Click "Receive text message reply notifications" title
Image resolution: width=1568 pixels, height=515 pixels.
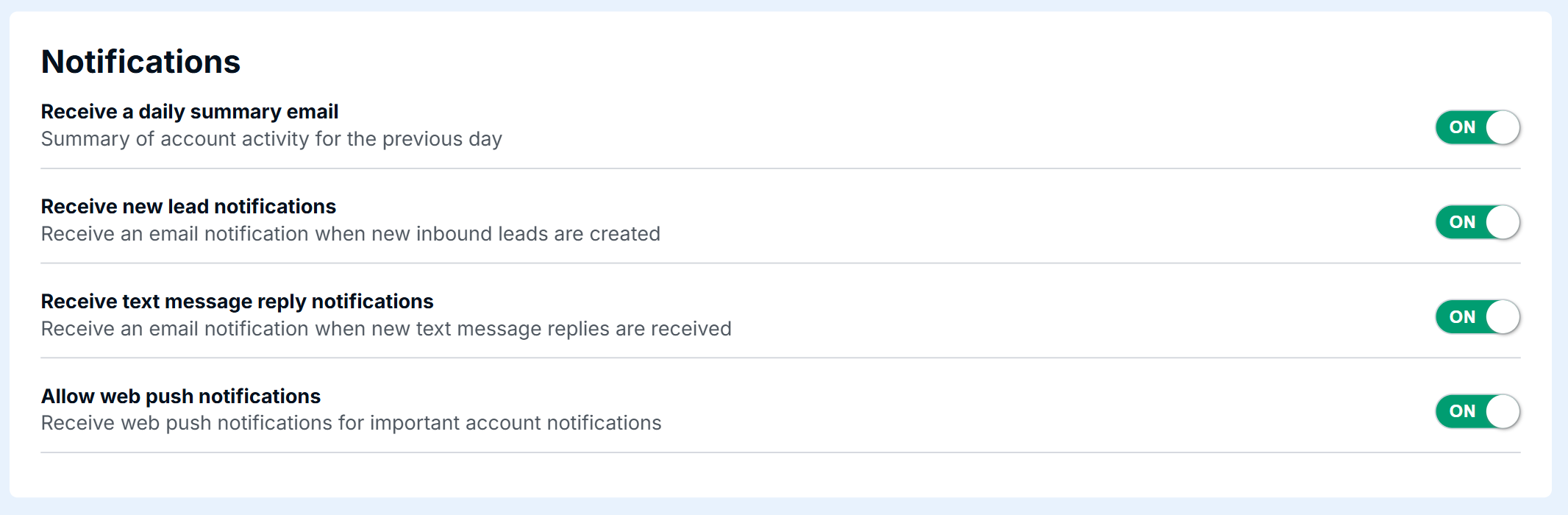[237, 302]
